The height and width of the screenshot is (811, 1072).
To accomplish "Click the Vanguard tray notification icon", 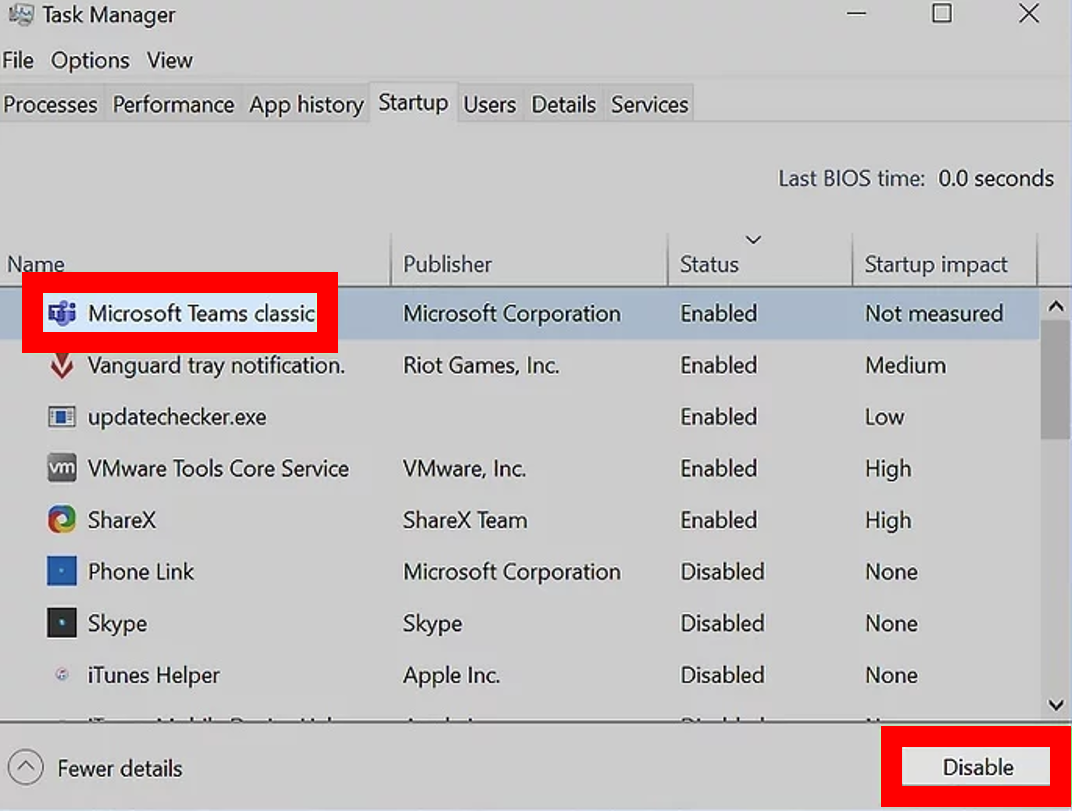I will point(60,365).
